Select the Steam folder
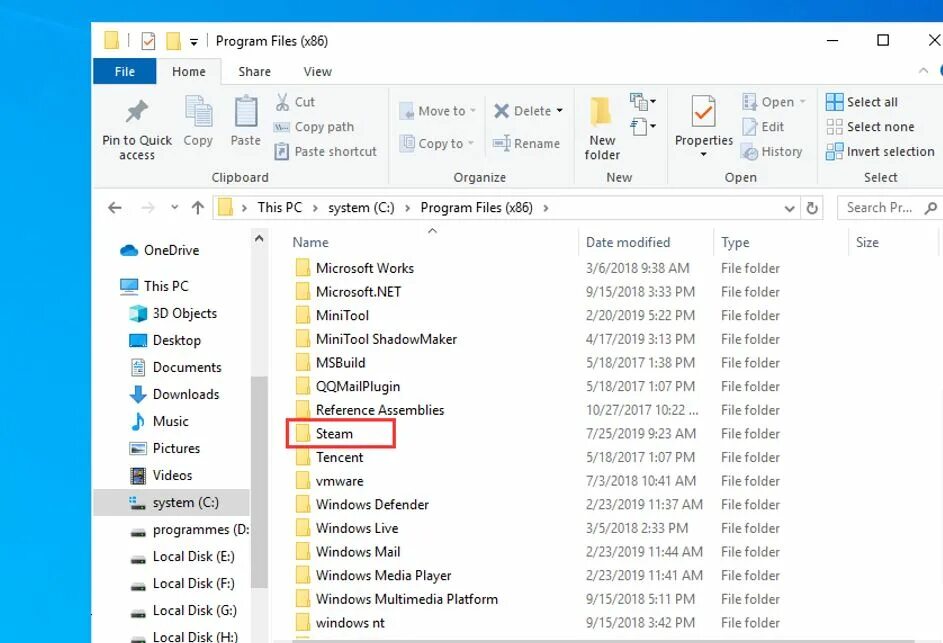 334,434
